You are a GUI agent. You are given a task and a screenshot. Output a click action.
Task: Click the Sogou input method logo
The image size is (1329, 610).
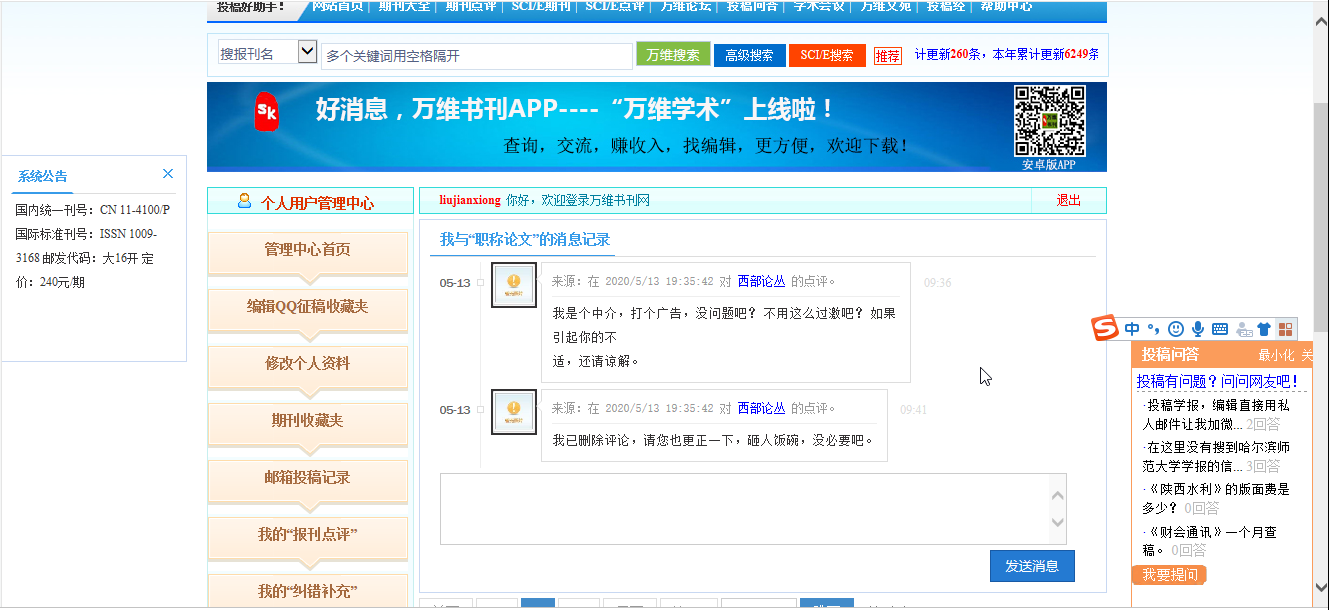tap(1104, 328)
